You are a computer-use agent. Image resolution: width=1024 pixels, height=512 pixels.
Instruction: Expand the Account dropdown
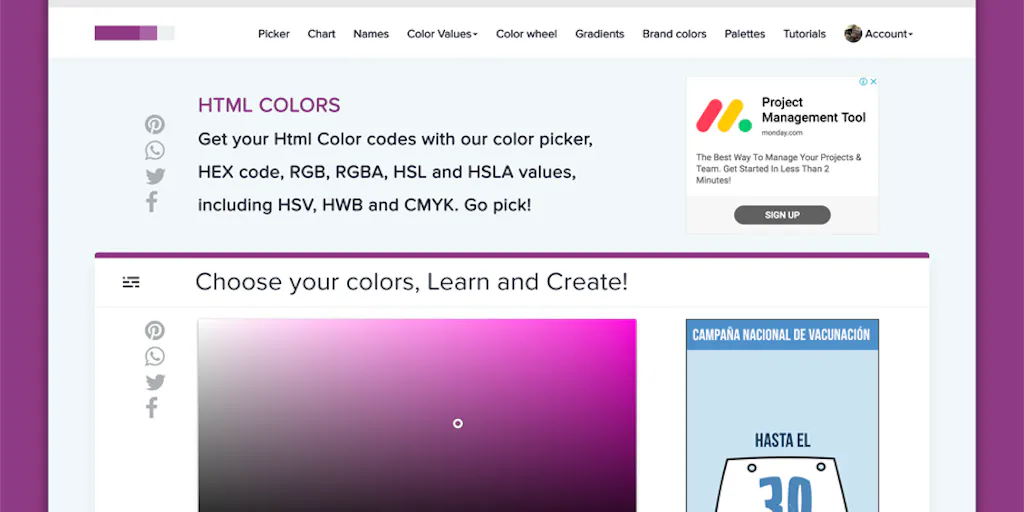point(888,34)
